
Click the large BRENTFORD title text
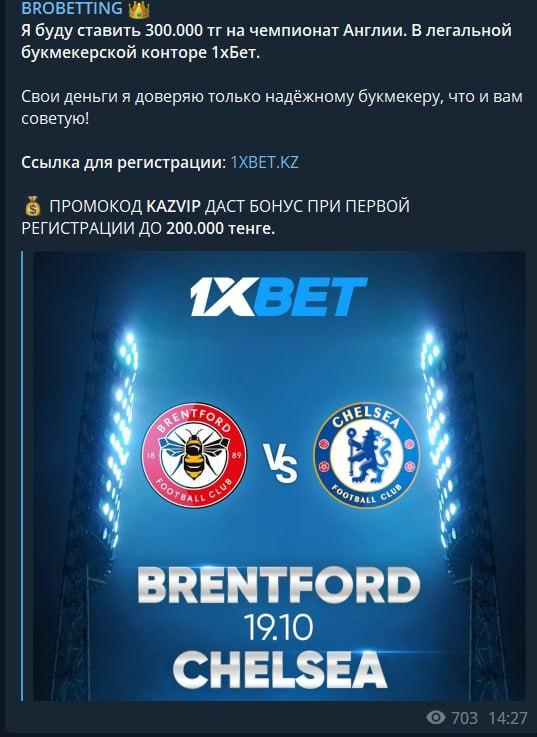tap(279, 586)
